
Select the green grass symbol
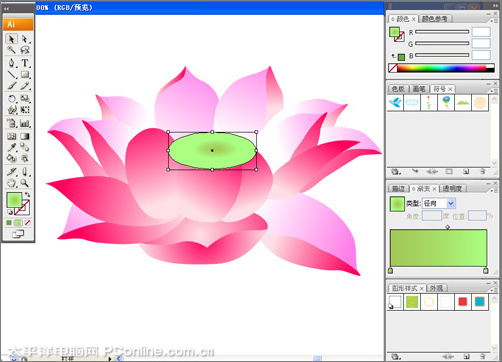click(463, 102)
